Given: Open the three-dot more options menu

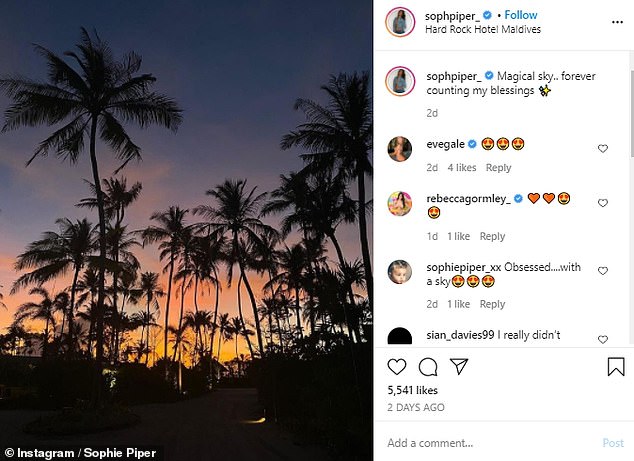Looking at the screenshot, I should pyautogui.click(x=617, y=22).
